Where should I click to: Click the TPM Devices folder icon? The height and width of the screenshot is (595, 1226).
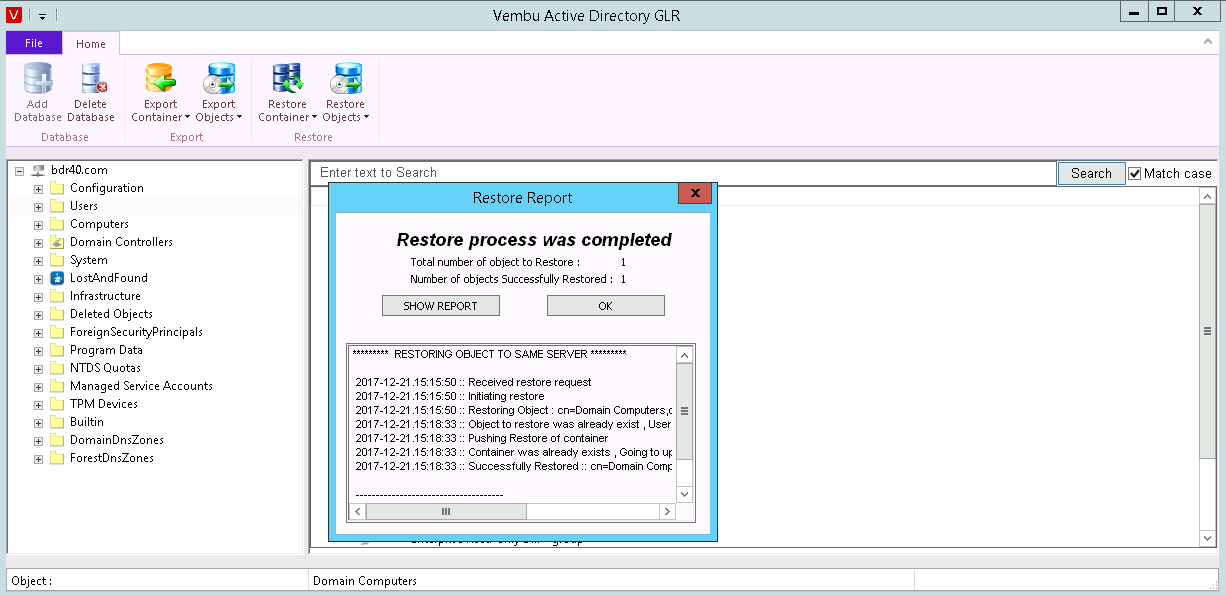point(57,404)
